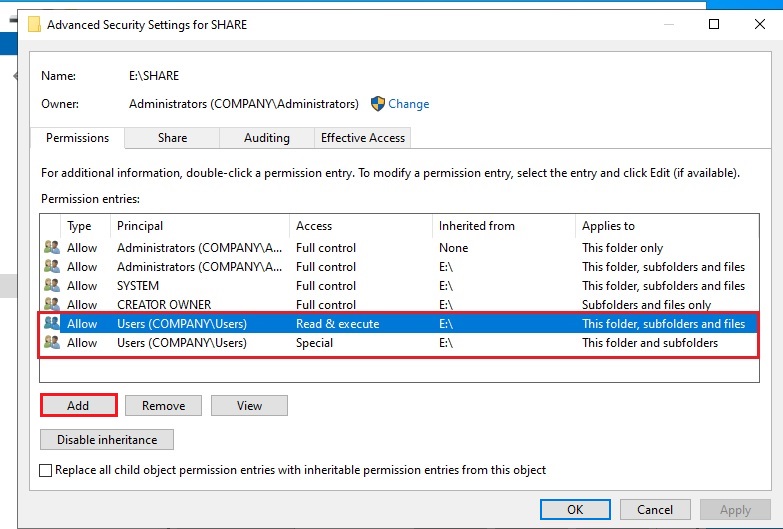Click the Change owner link
This screenshot has width=783, height=529.
point(408,104)
